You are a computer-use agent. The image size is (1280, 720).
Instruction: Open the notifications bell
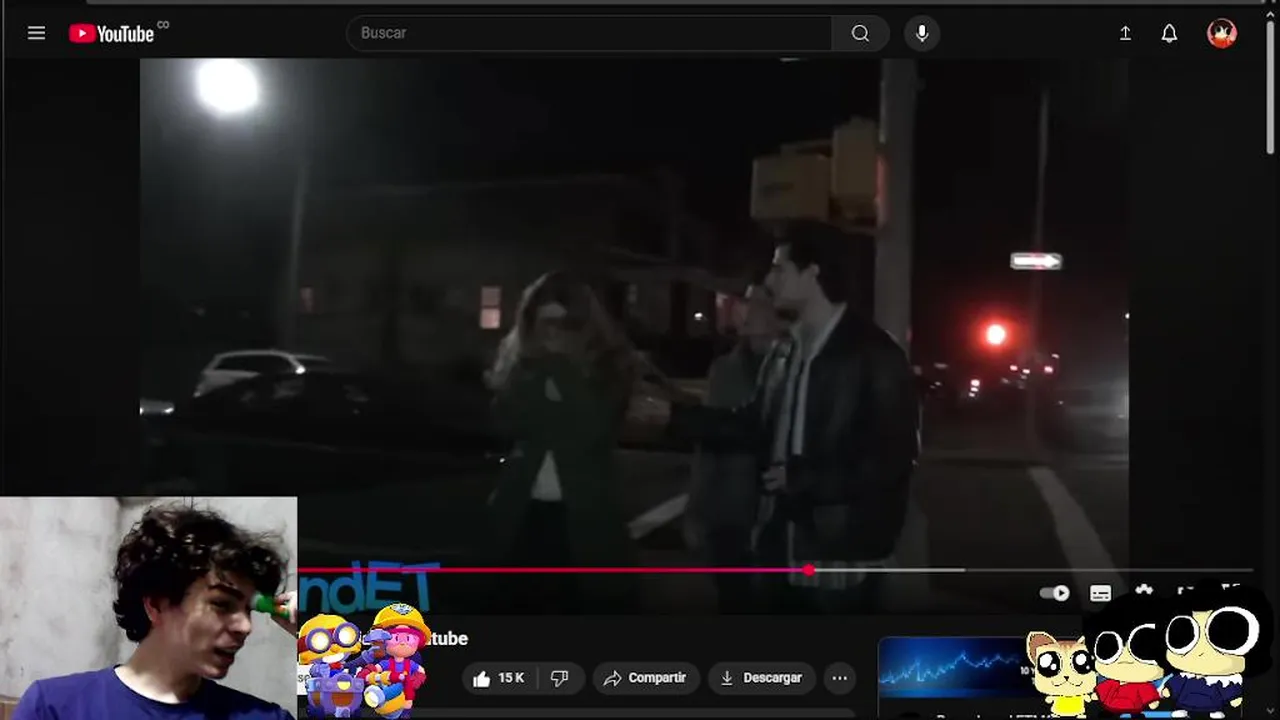coord(1169,33)
